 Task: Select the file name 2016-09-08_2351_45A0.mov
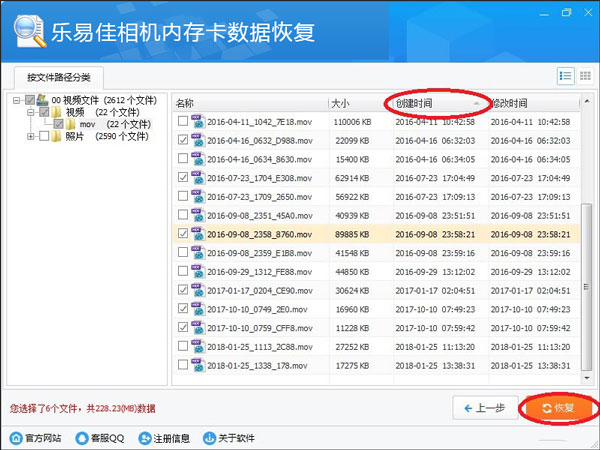pos(260,216)
